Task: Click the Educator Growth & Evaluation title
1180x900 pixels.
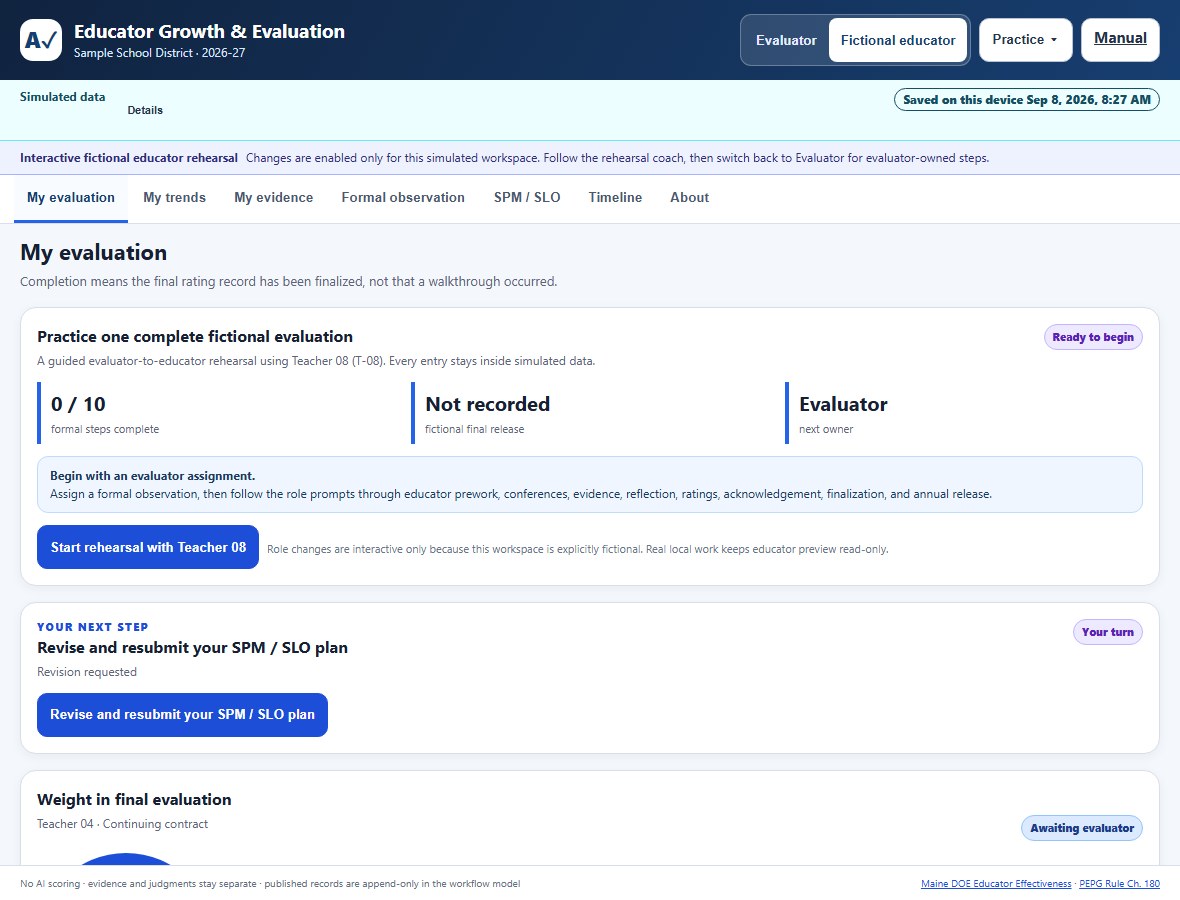Action: point(209,32)
